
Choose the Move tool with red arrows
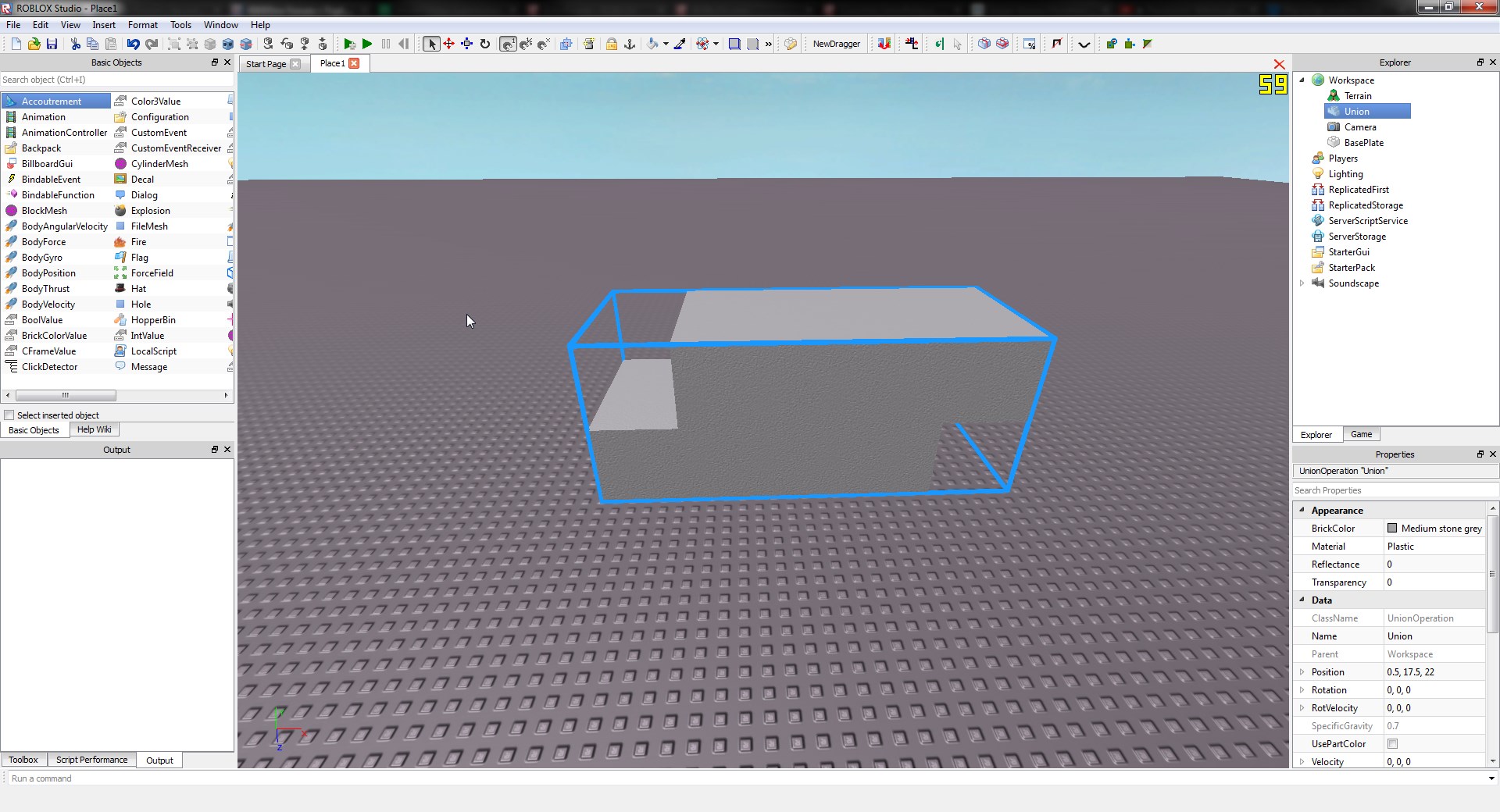click(x=448, y=44)
